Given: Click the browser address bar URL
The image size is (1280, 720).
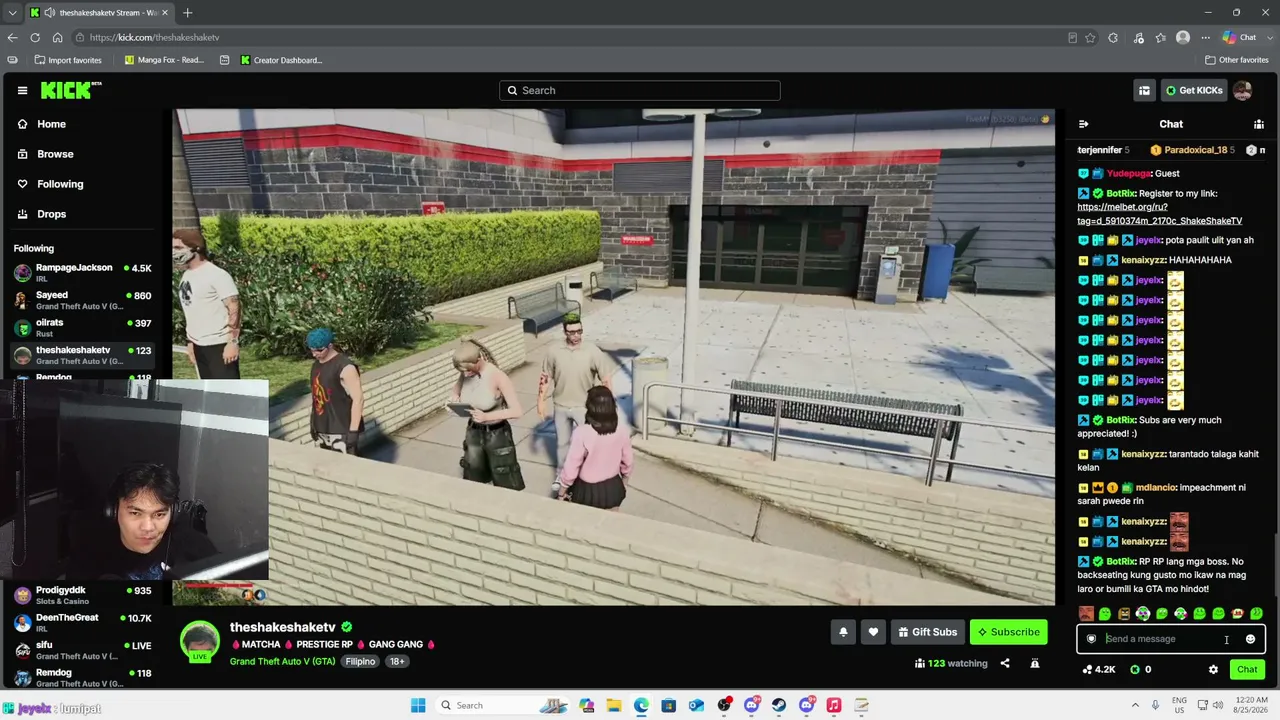Looking at the screenshot, I should pyautogui.click(x=154, y=38).
